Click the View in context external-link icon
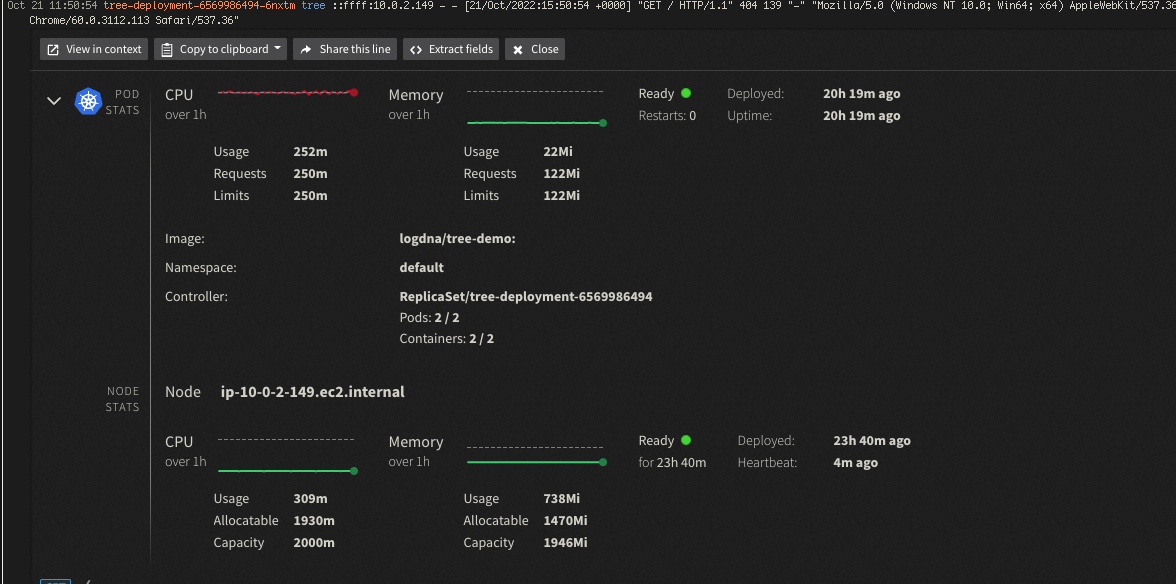Screen dimensions: 1176x584 (53, 49)
